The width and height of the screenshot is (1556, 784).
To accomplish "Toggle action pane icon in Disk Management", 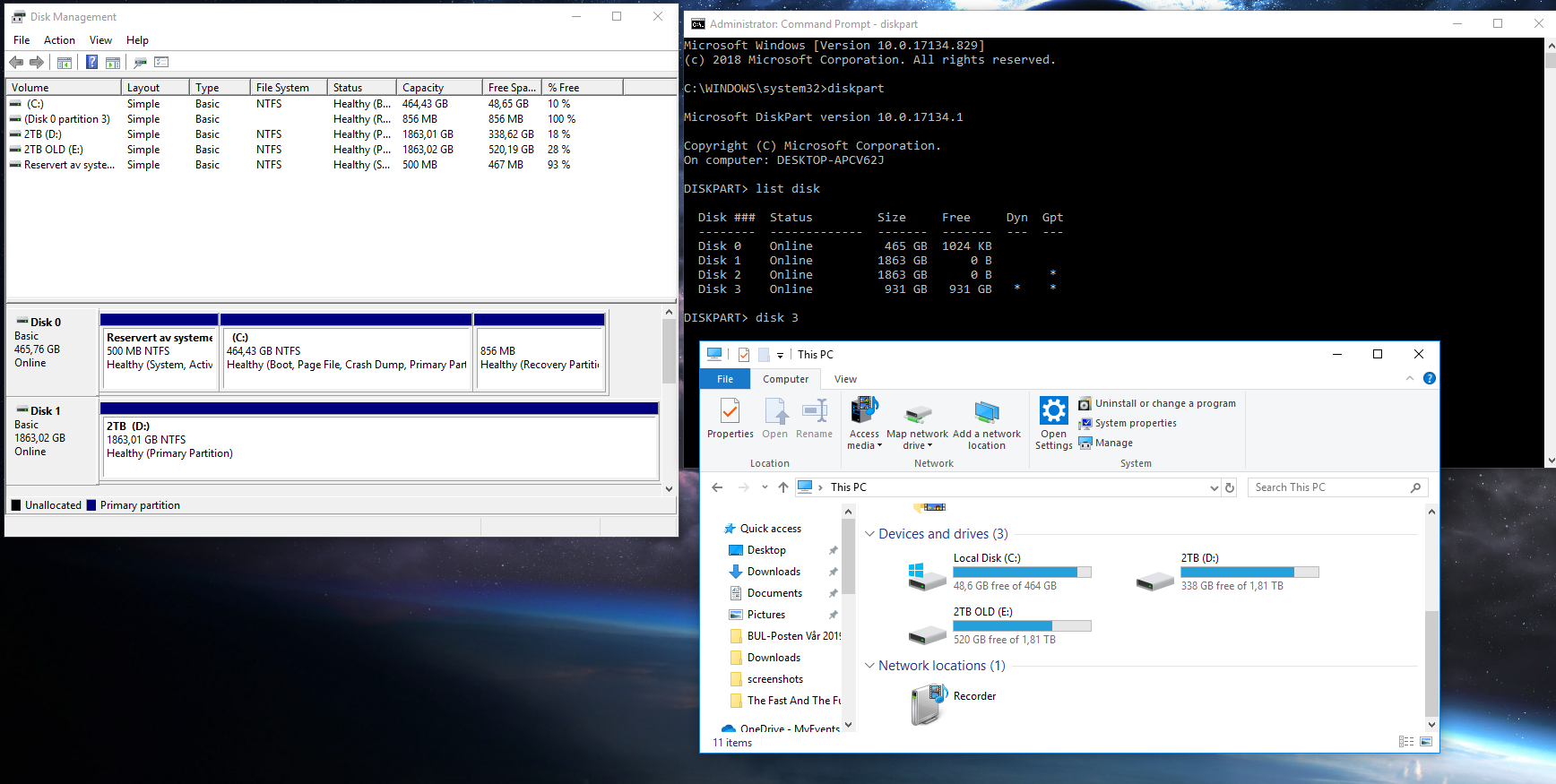I will point(113,62).
